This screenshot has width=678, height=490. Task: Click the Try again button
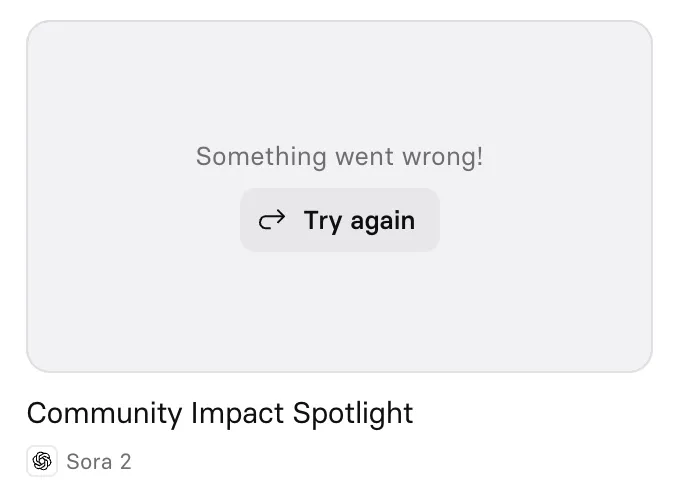(339, 220)
